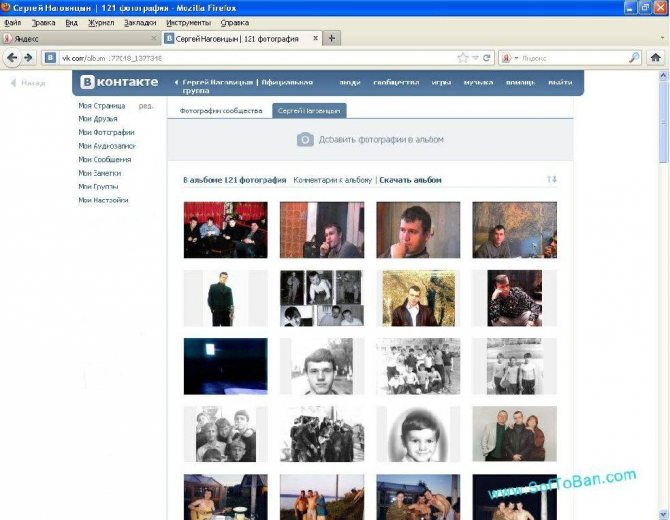Screen dimensions: 670x520
Task: Open Мои Заметки in the sidebar
Action: [x=100, y=173]
